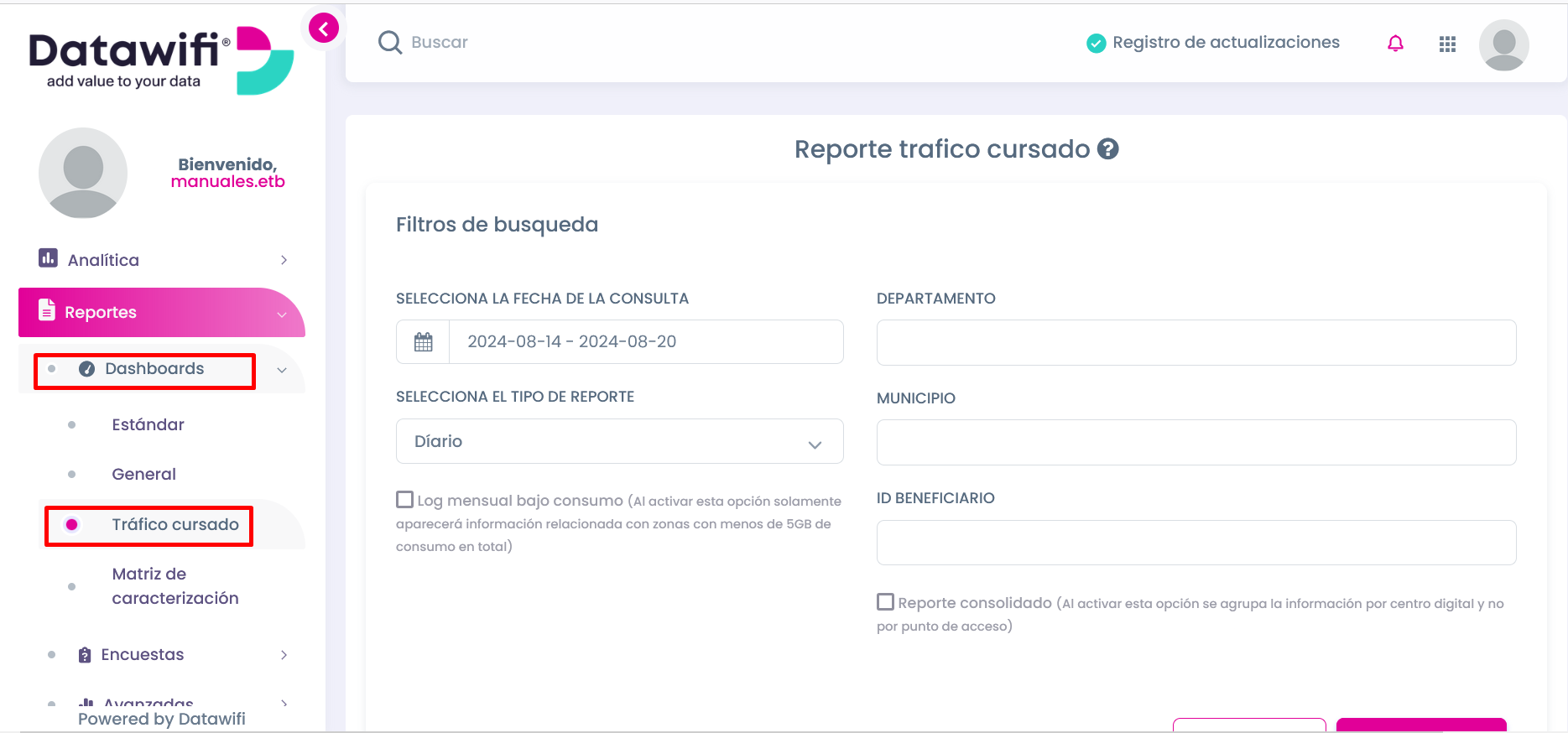
Task: Open the notifications bell
Action: tap(1395, 44)
